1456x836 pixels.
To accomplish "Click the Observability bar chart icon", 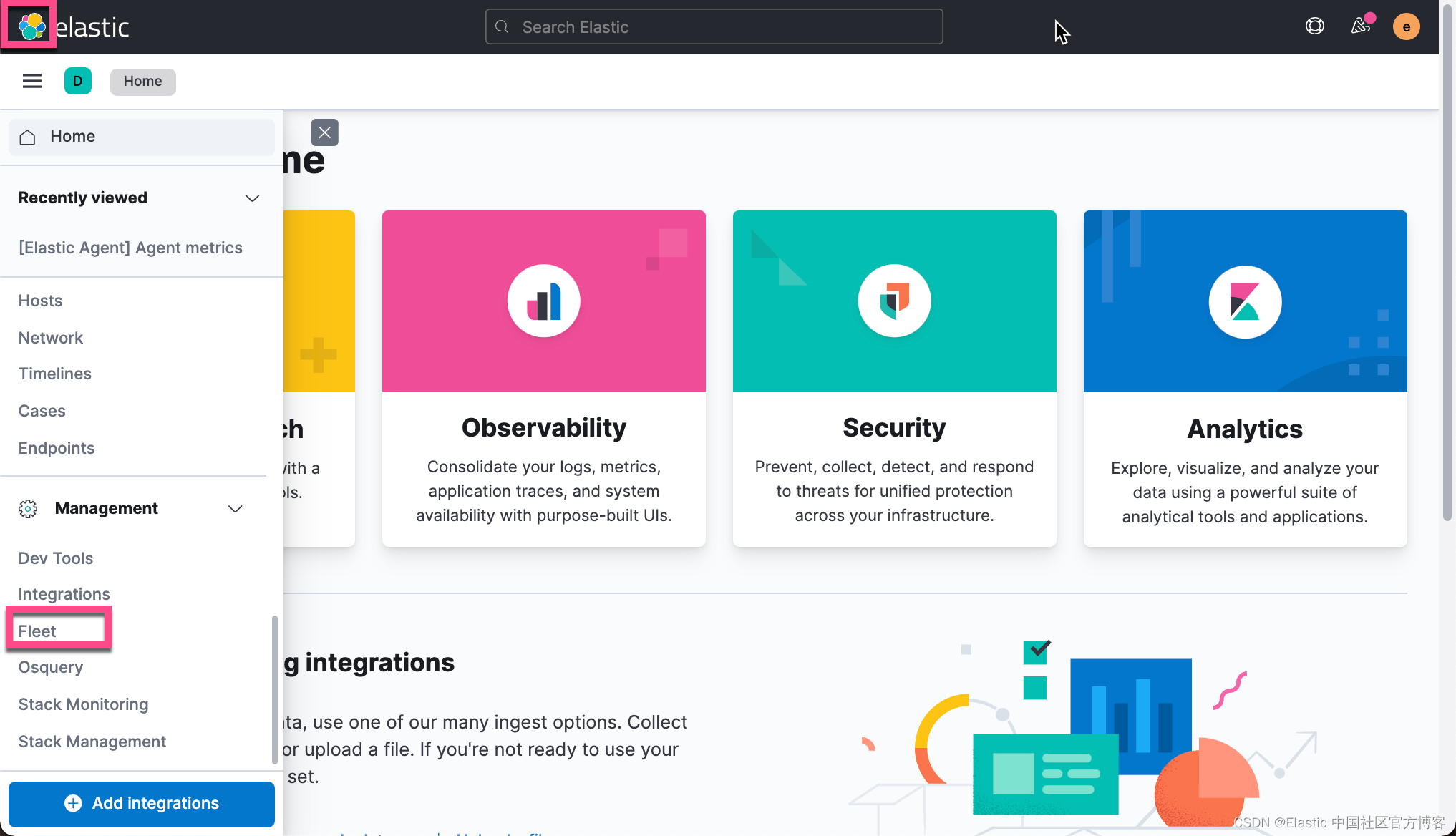I will coord(544,301).
